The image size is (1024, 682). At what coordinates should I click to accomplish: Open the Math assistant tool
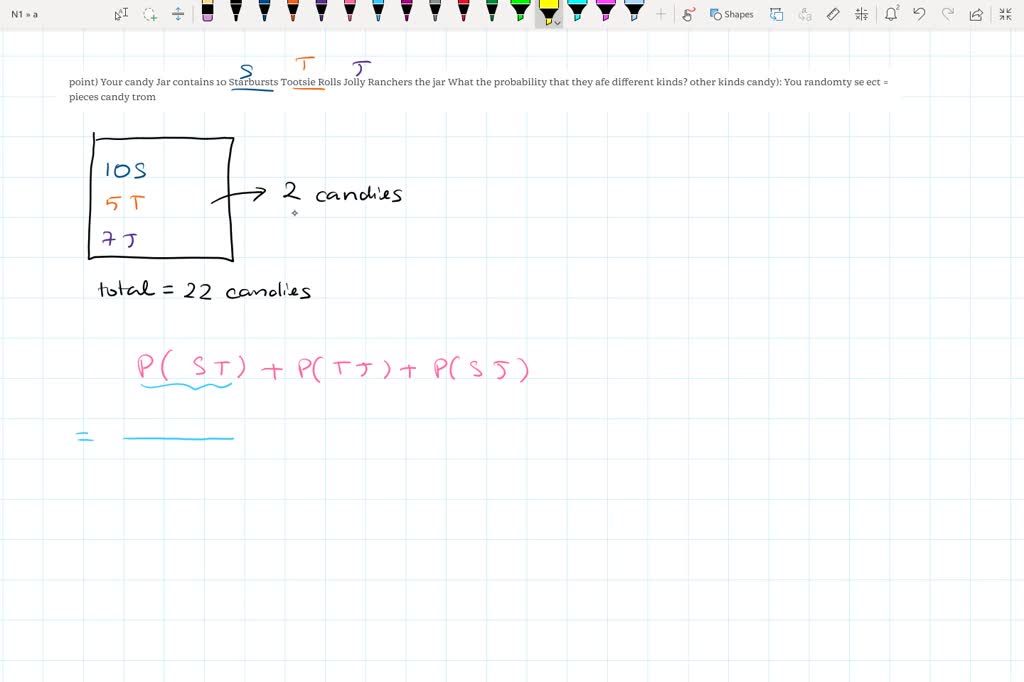click(862, 14)
